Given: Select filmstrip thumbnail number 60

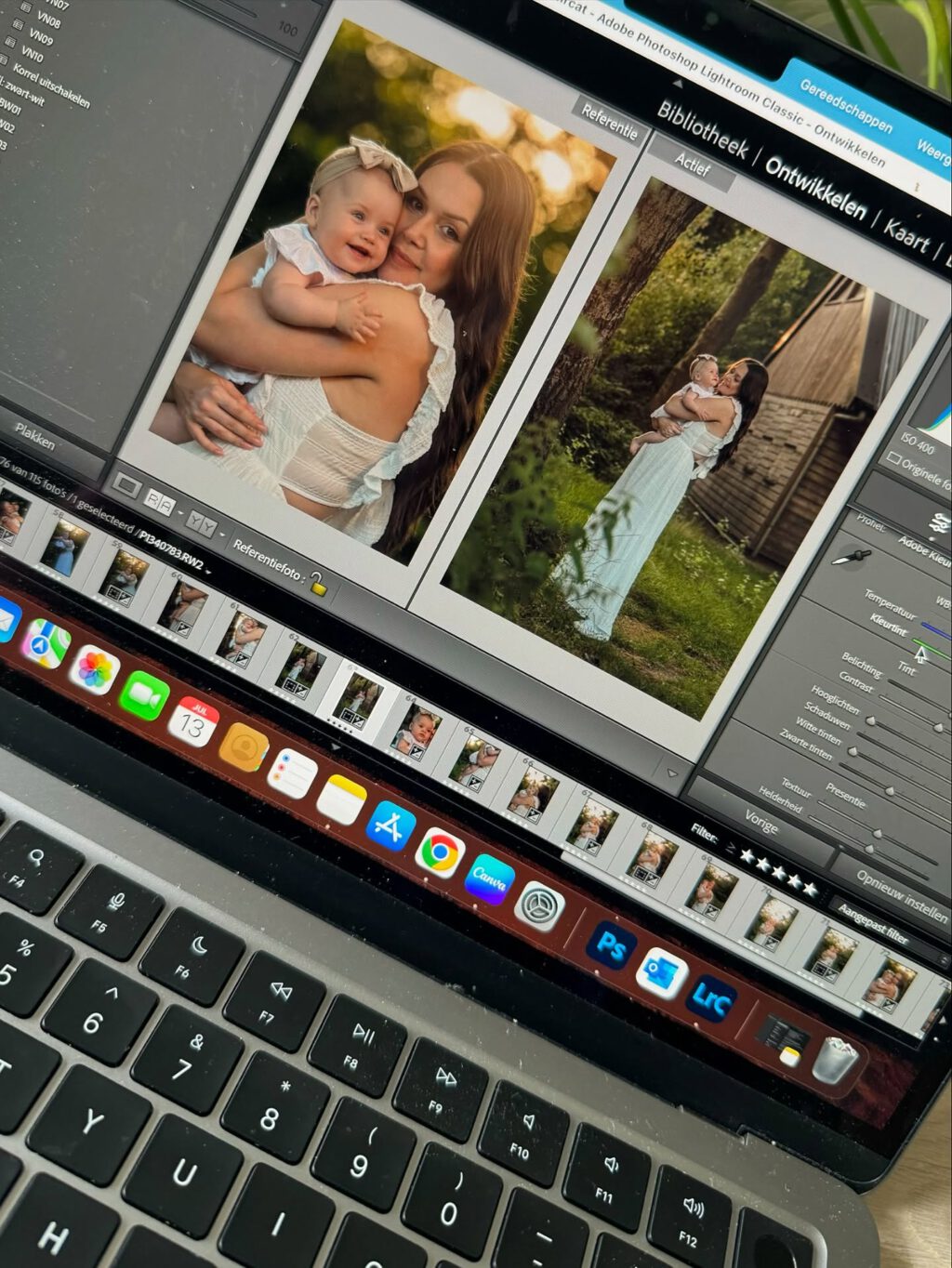Looking at the screenshot, I should click(183, 607).
